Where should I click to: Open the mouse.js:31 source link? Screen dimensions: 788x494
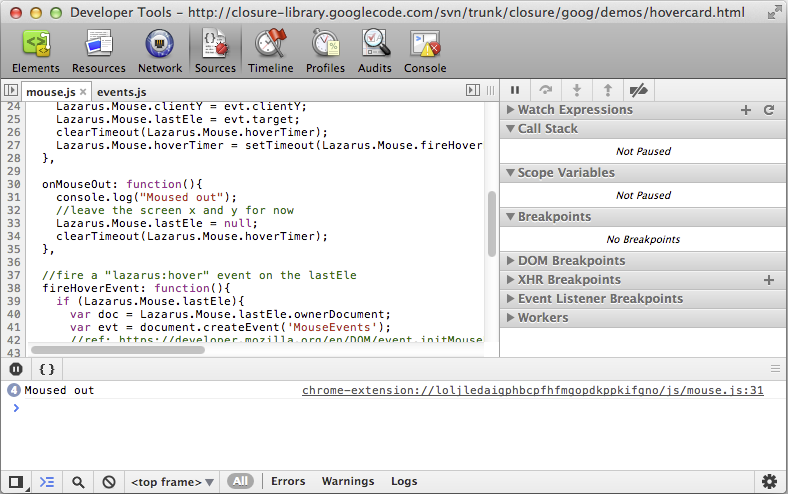click(532, 390)
